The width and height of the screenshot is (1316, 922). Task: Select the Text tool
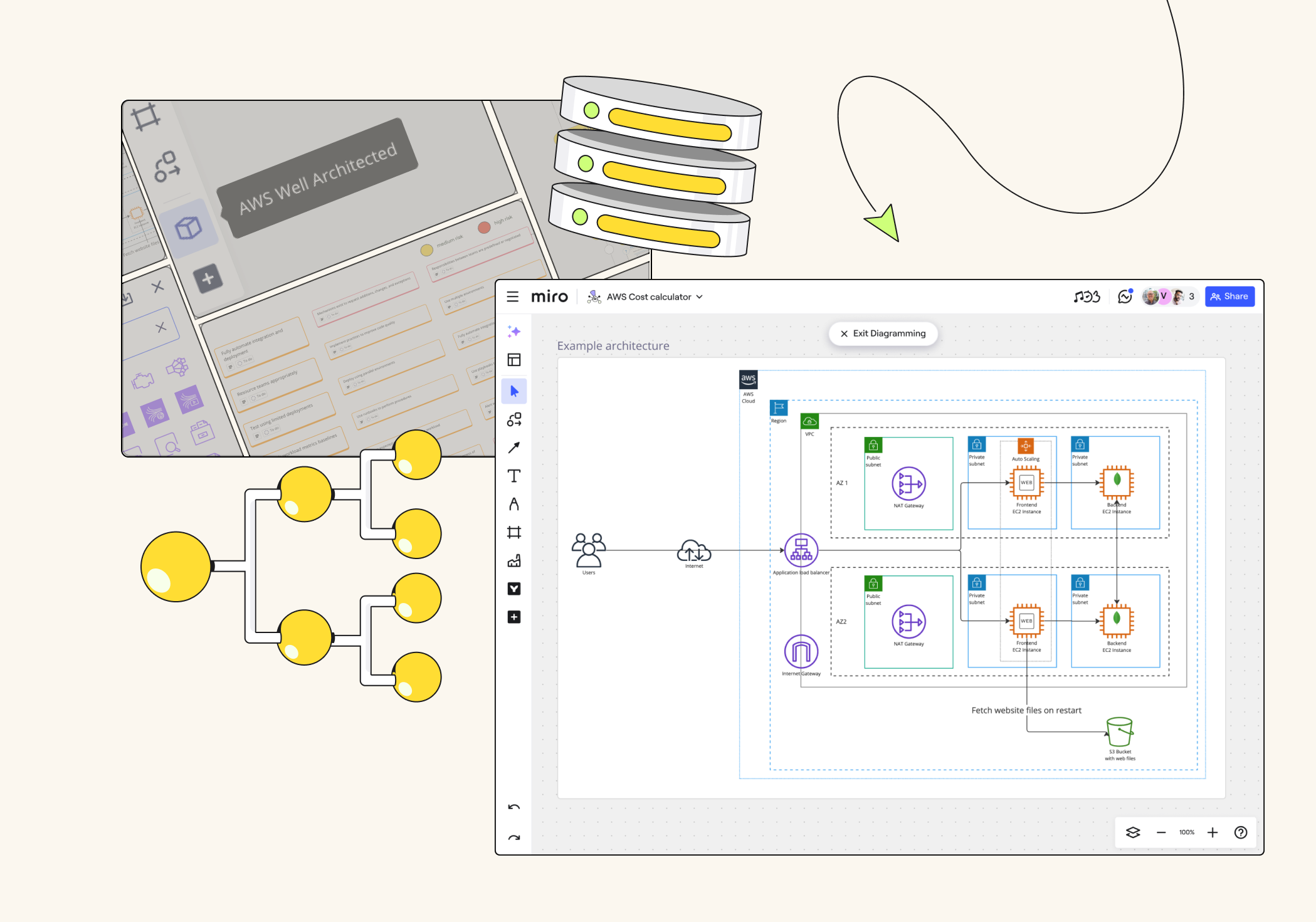point(514,476)
